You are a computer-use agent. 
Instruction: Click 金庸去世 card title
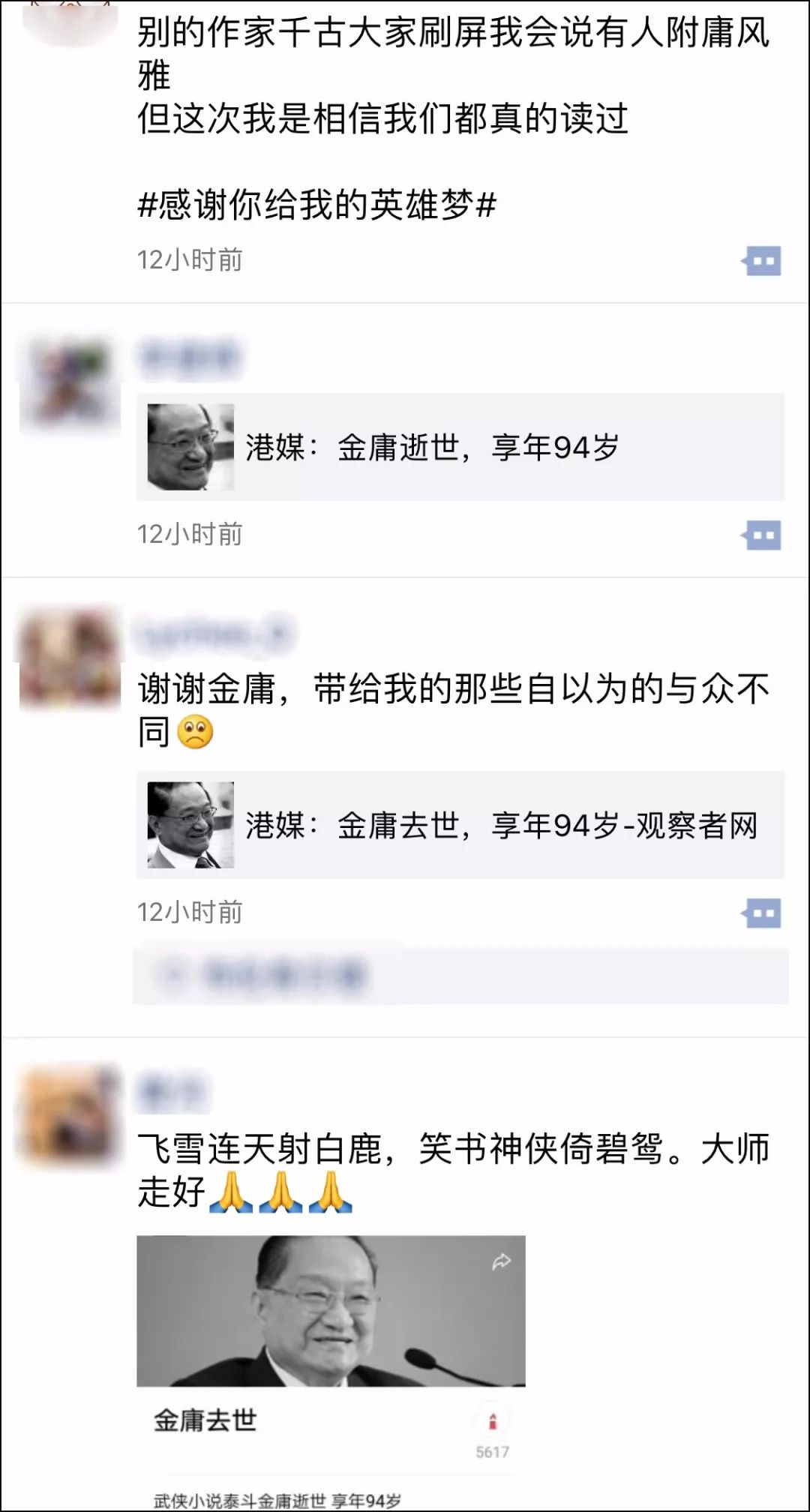click(x=205, y=1420)
